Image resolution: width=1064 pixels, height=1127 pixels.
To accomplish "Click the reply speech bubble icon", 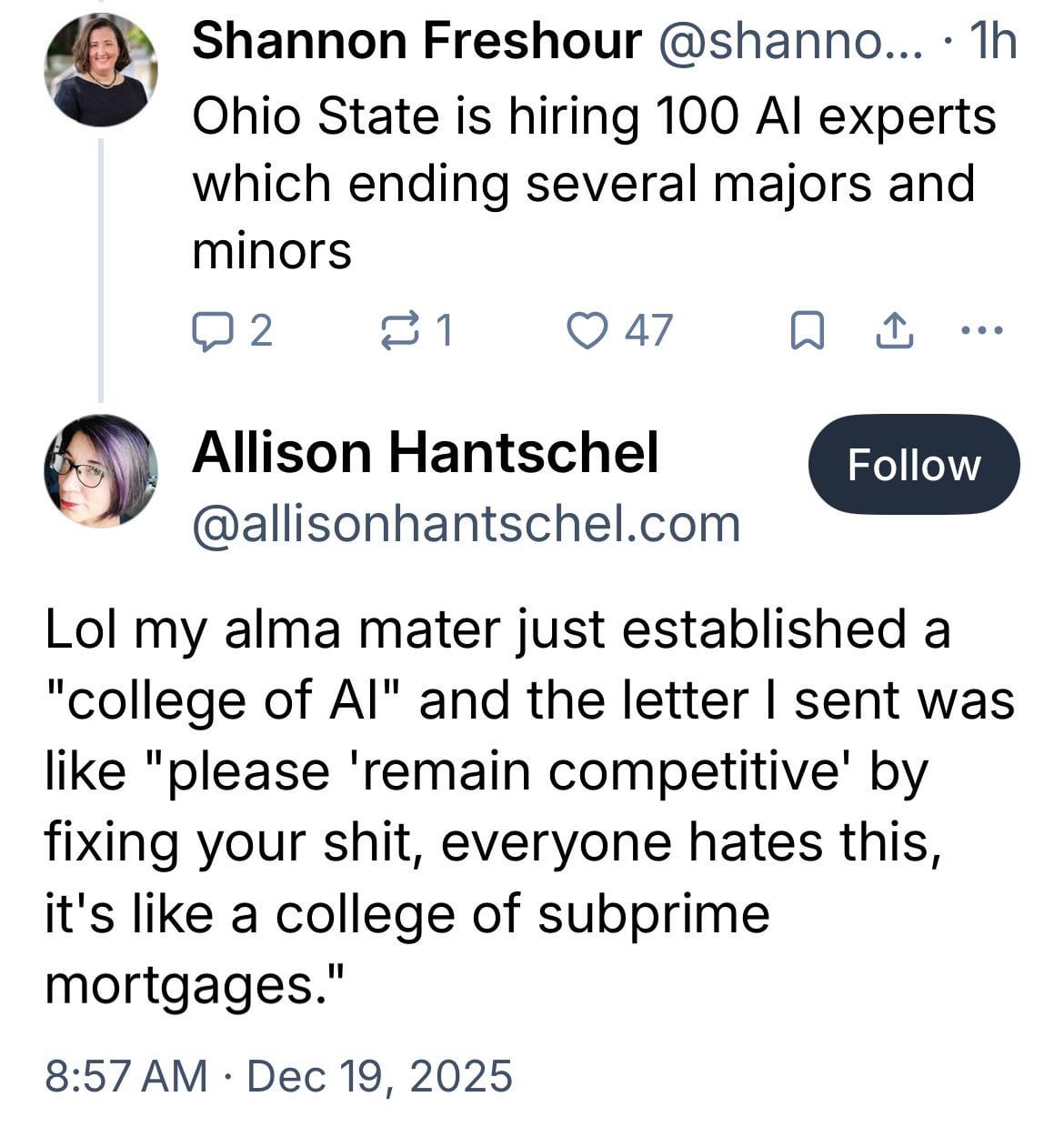I will (210, 331).
